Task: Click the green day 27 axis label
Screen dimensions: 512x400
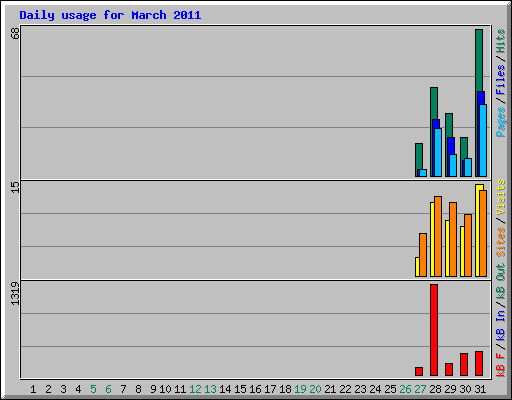Action: coord(420,389)
